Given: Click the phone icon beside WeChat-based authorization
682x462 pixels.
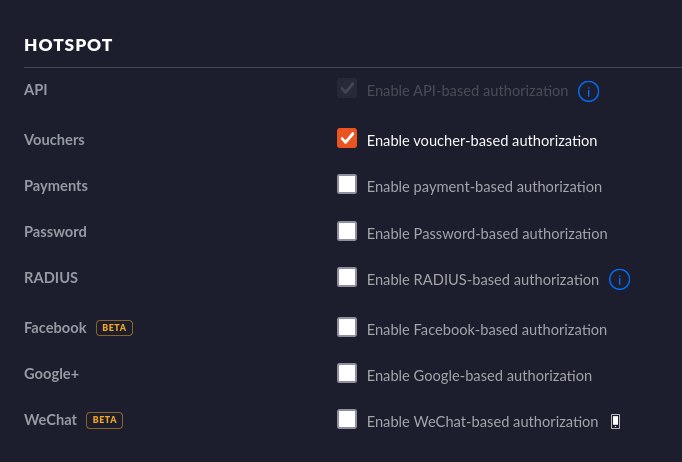Looking at the screenshot, I should 616,422.
